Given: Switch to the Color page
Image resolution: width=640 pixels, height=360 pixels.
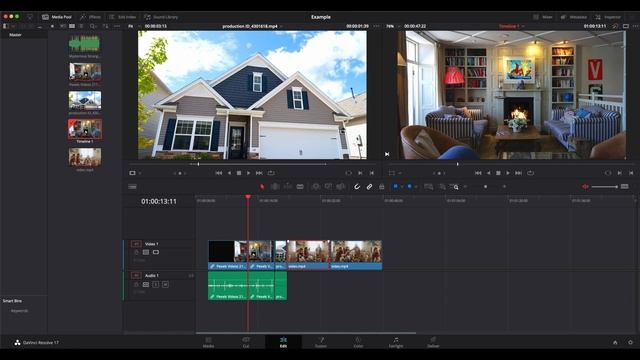Looking at the screenshot, I should pyautogui.click(x=358, y=342).
